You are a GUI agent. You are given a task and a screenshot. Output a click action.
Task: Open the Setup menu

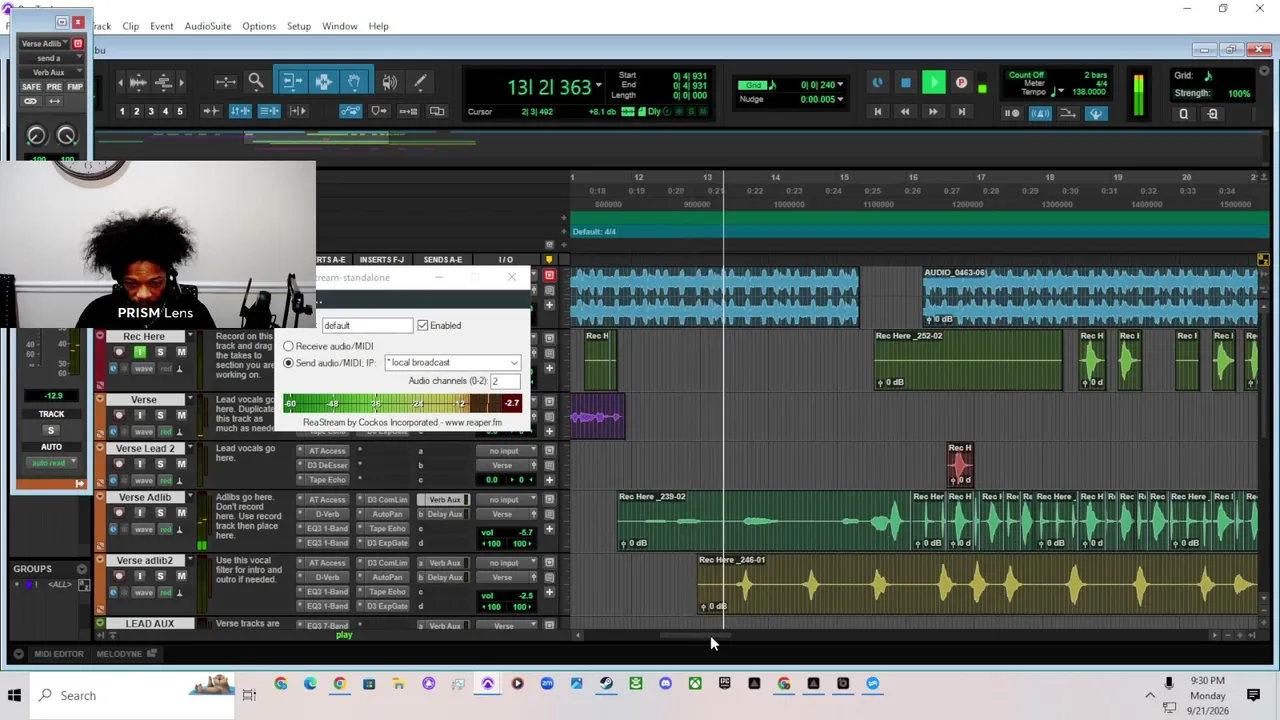(298, 26)
